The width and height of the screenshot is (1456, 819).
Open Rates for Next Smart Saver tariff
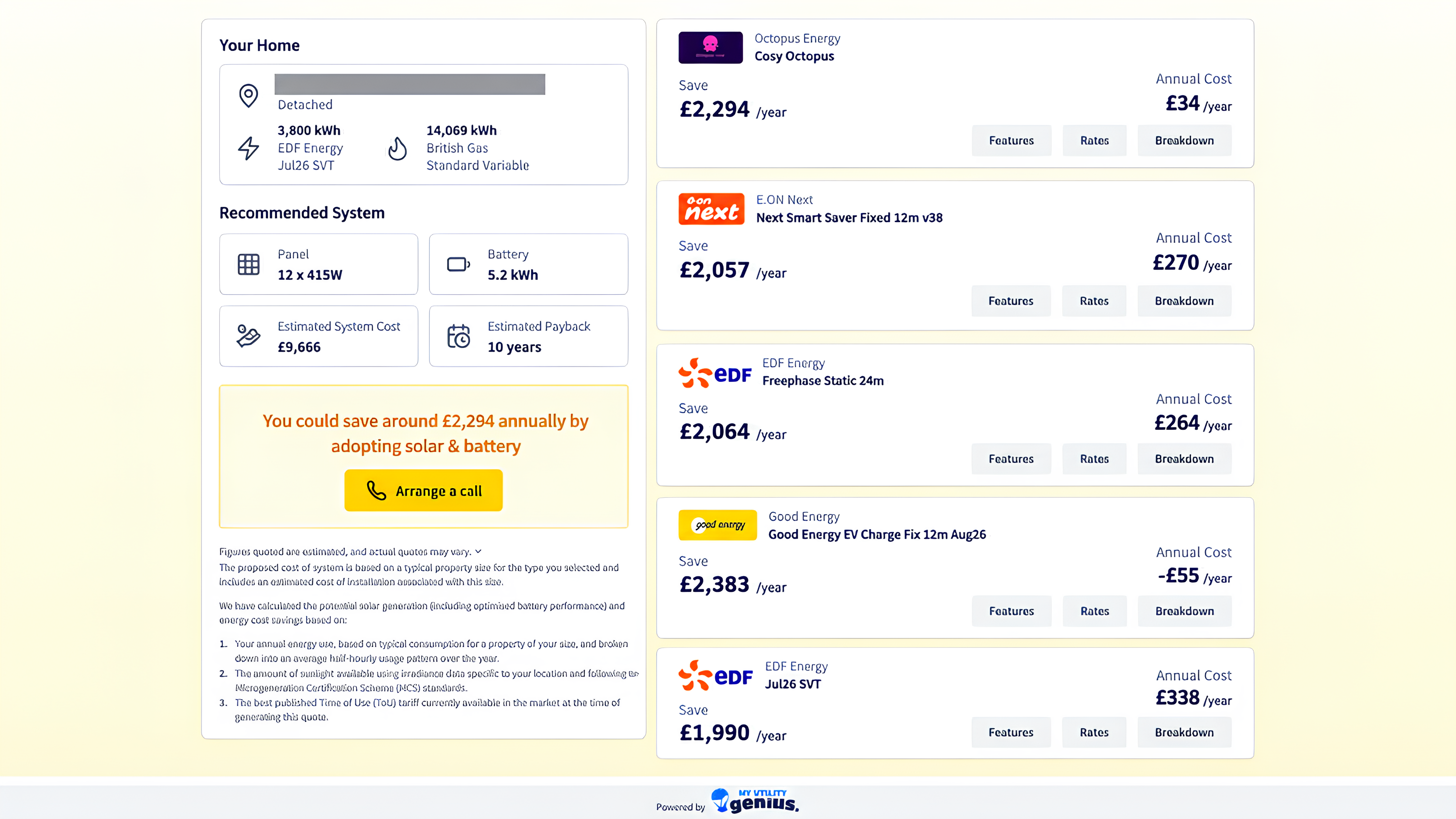click(x=1094, y=301)
